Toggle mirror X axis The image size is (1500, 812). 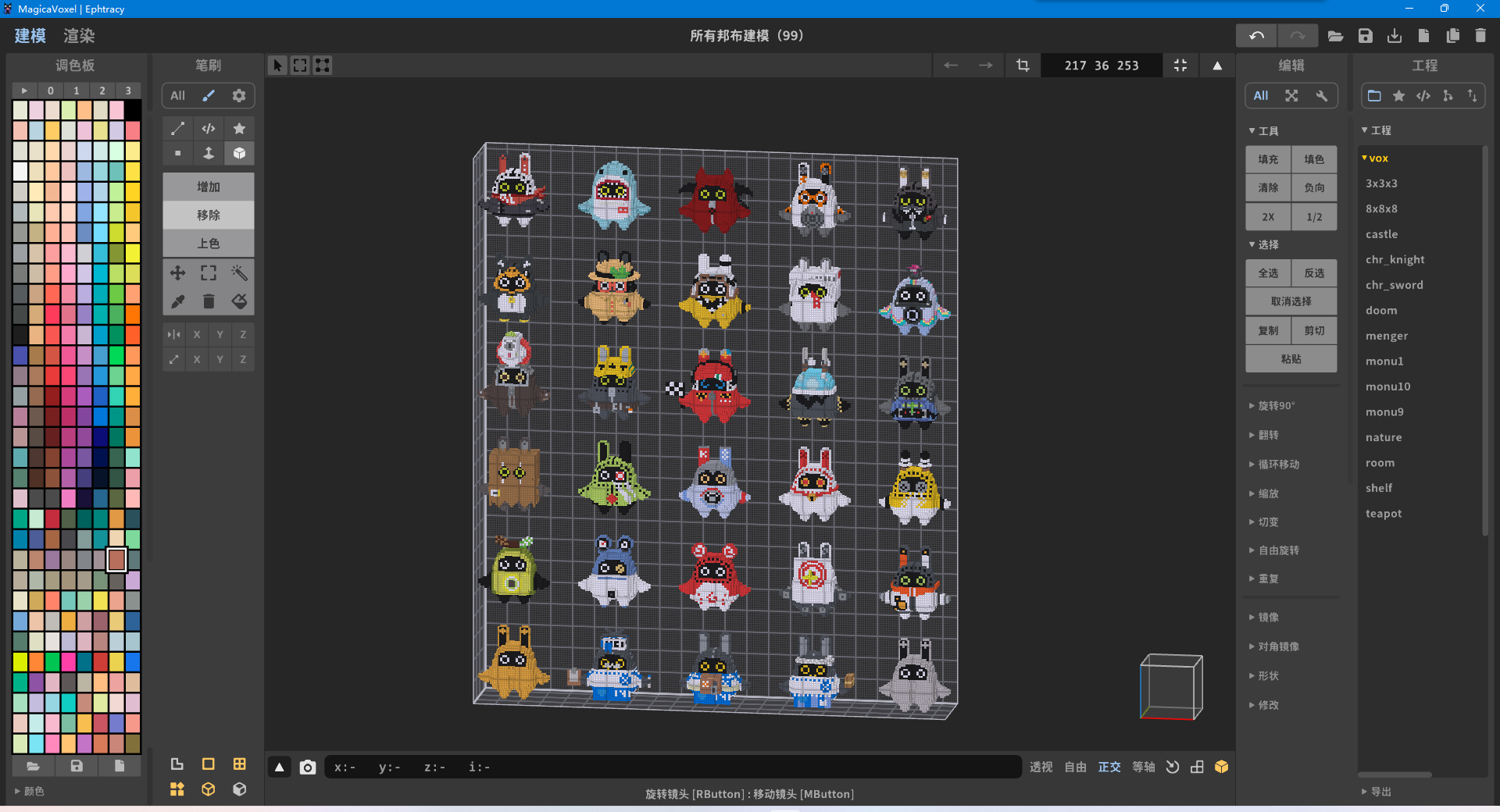point(197,334)
